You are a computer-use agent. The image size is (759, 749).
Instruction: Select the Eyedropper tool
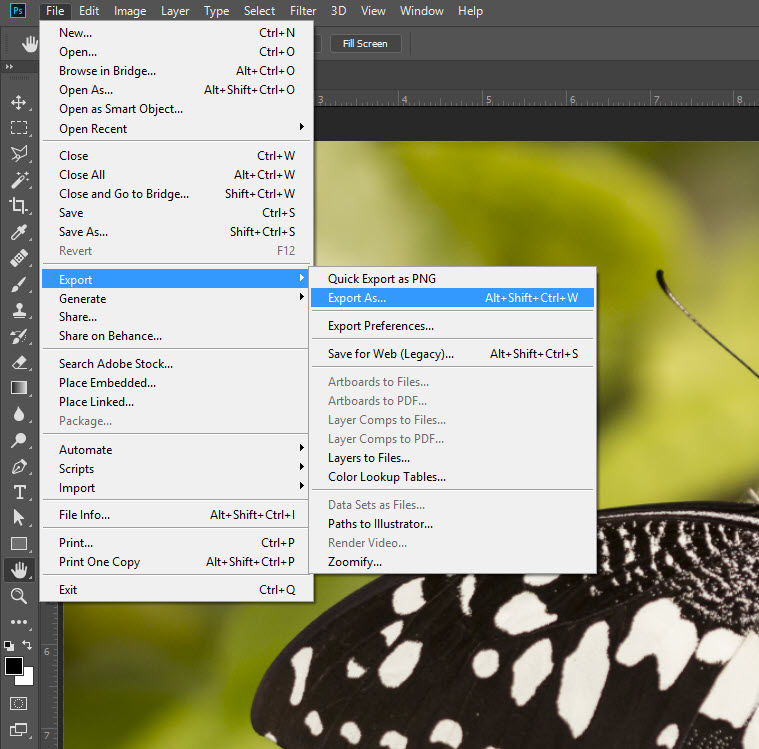point(18,232)
